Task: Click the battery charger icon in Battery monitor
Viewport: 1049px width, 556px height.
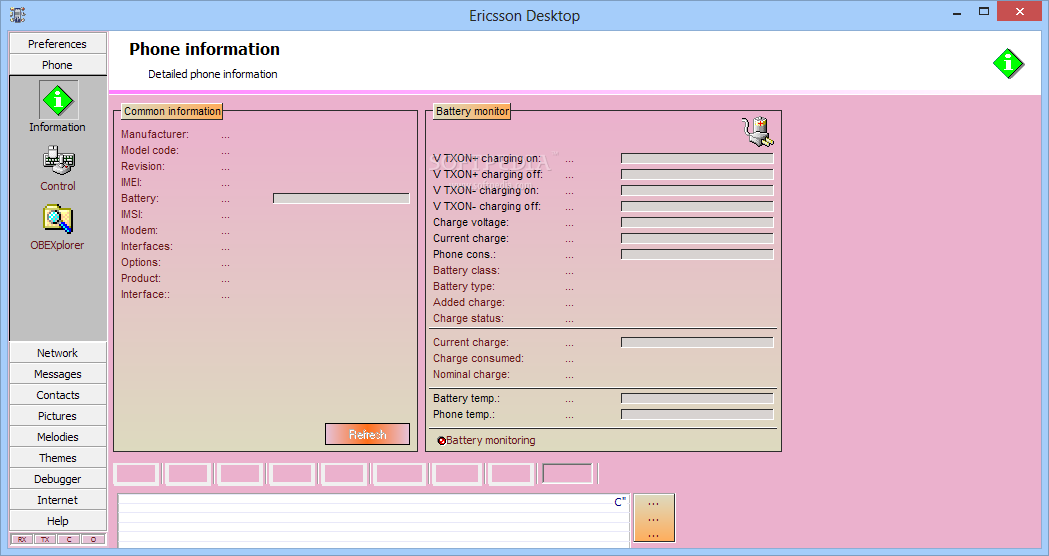Action: click(x=757, y=132)
